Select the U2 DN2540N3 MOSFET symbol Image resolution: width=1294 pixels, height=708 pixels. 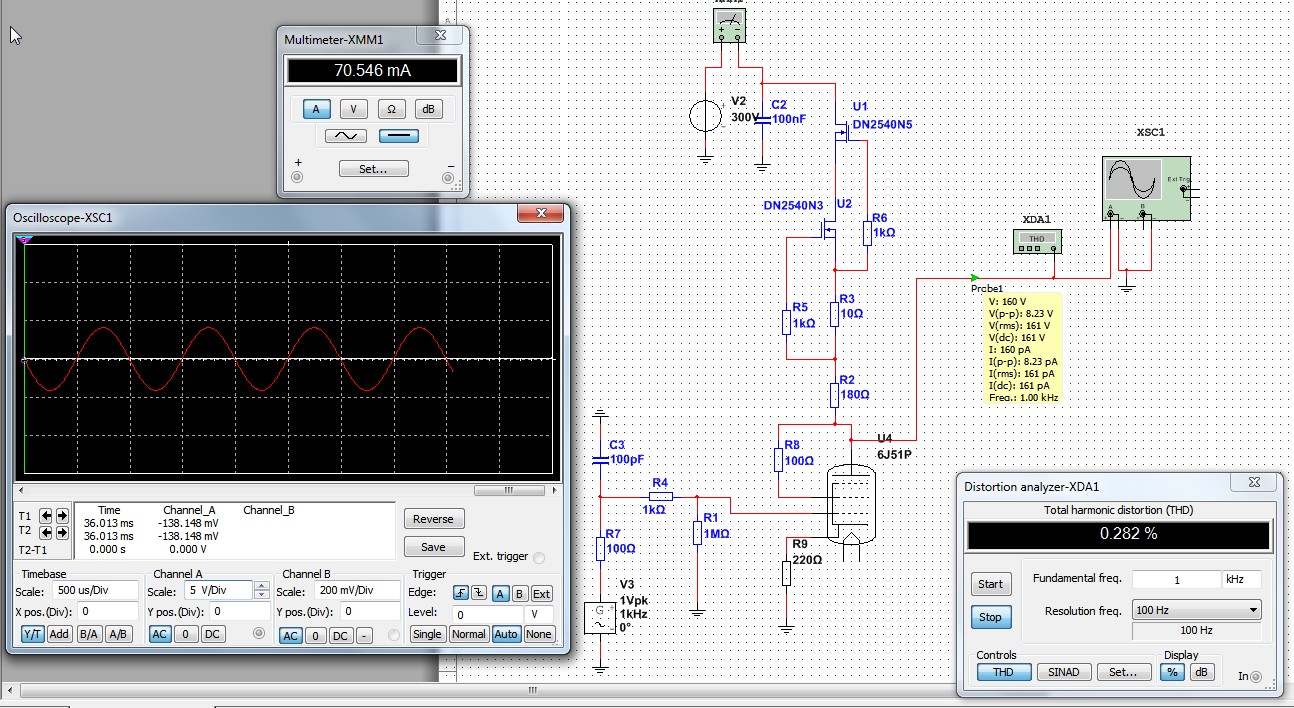(829, 232)
